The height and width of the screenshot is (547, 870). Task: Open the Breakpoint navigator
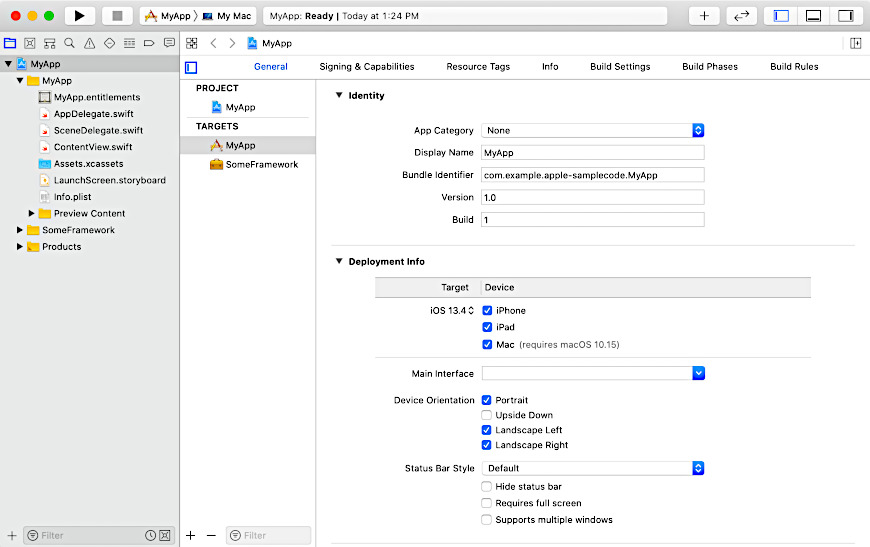coord(149,43)
